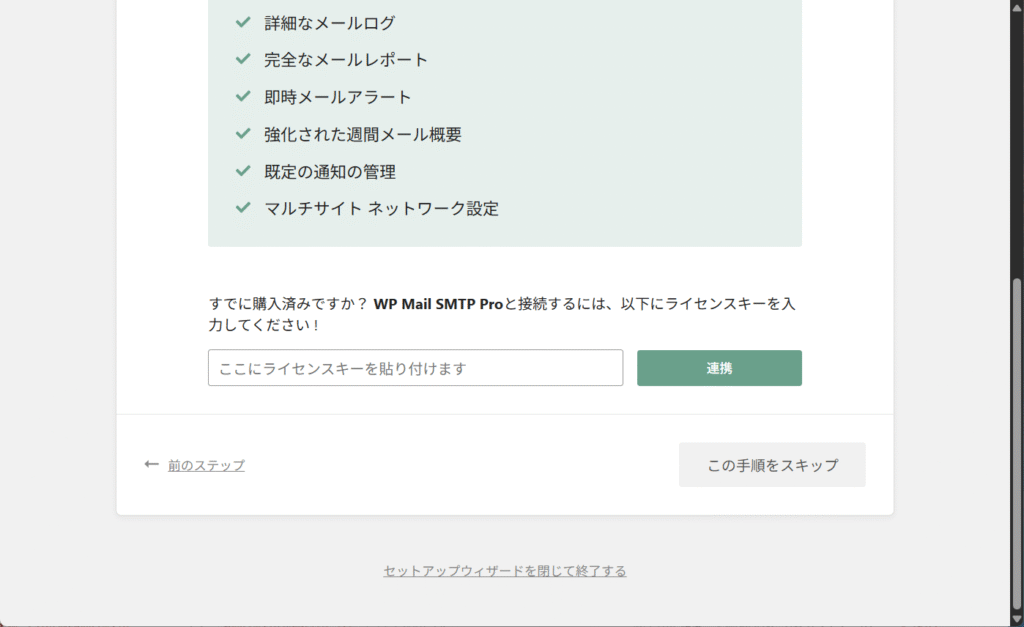This screenshot has height=627, width=1024.
Task: Click the 強化された週間メール概要 feature text
Action: (x=363, y=134)
